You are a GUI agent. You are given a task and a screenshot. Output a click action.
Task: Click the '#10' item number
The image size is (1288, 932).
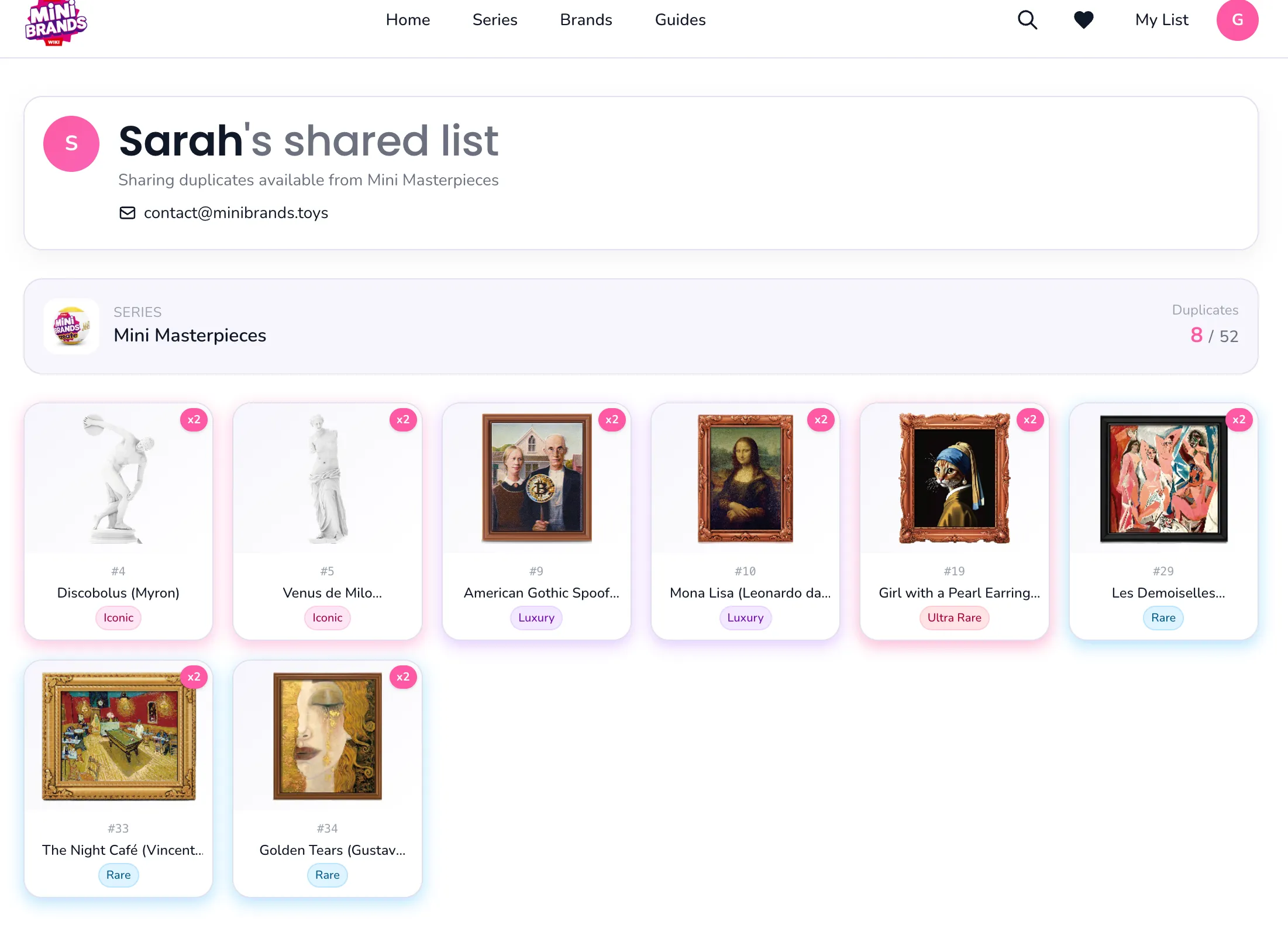click(745, 571)
